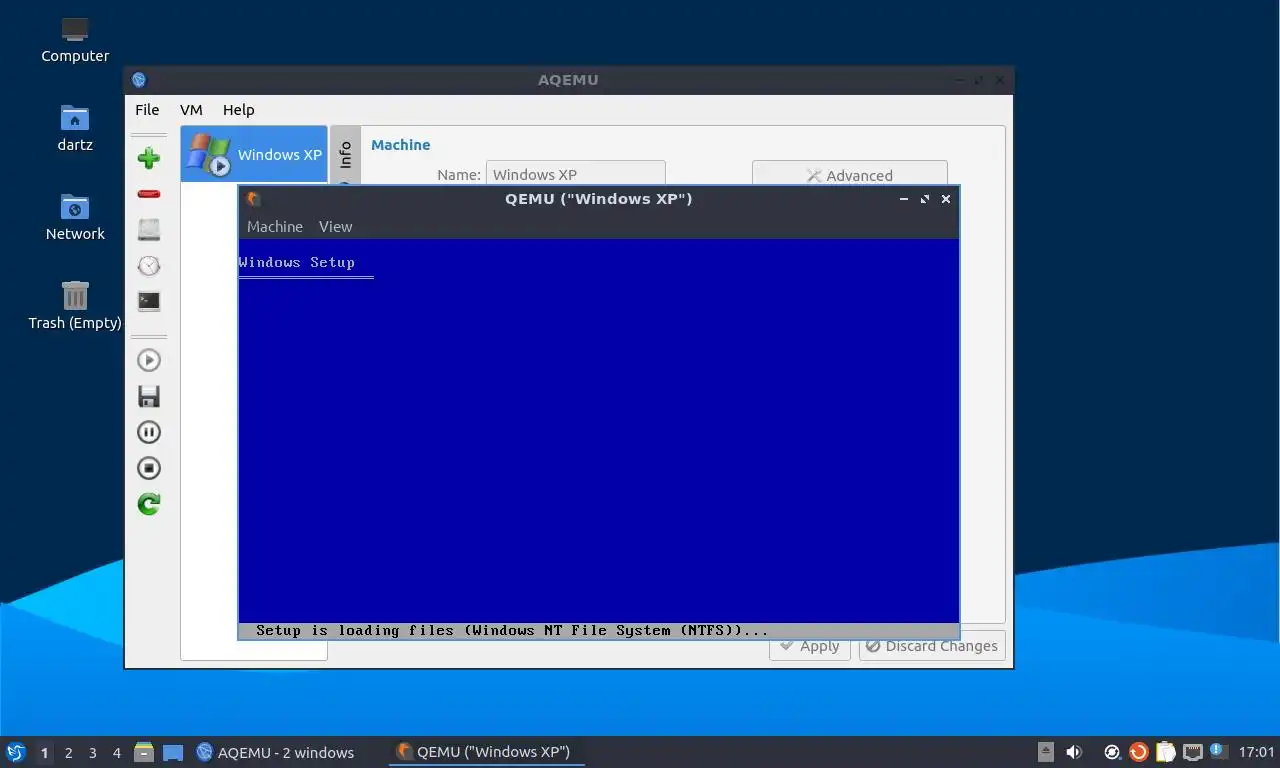This screenshot has width=1280, height=768.
Task: Click the machine Name input field
Action: 575,173
